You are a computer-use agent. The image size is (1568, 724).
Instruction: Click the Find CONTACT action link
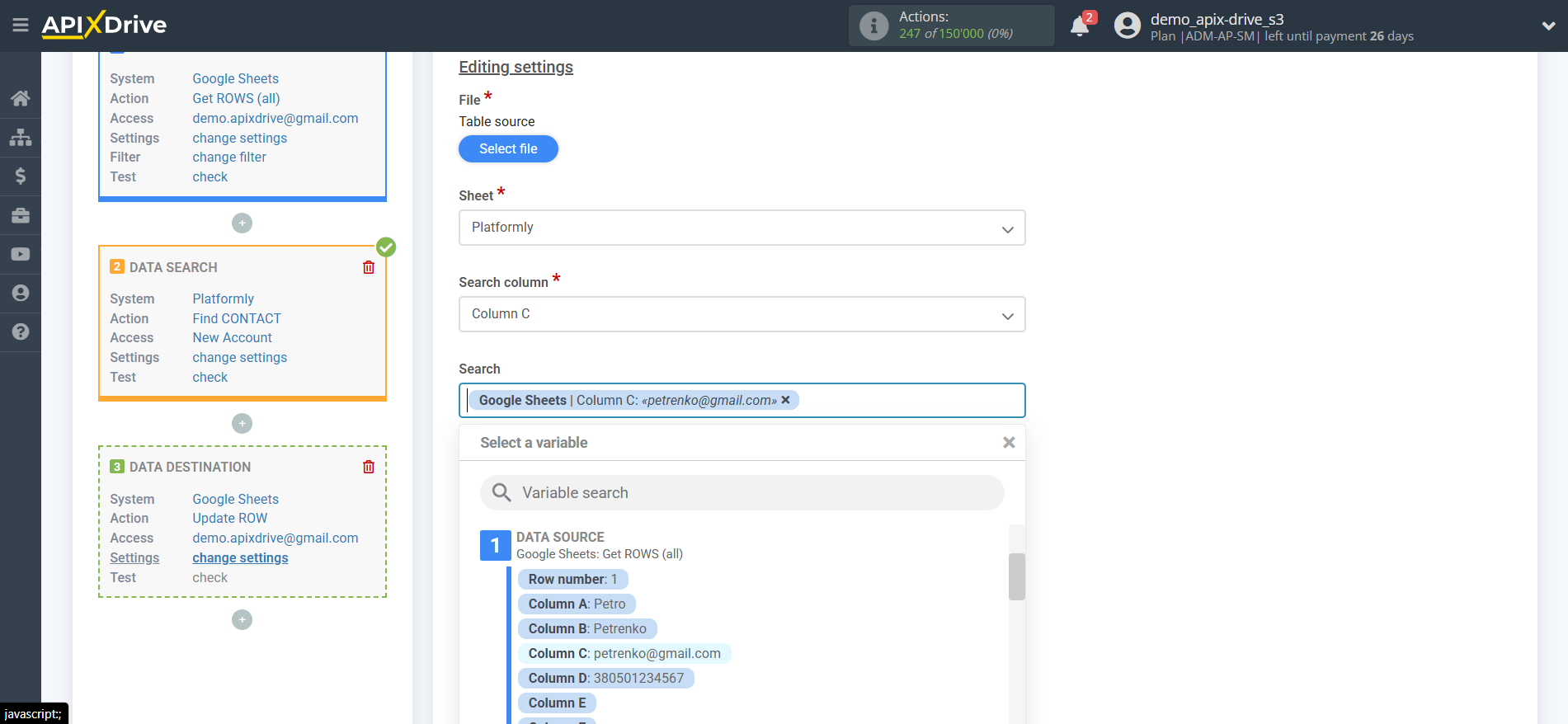pos(237,318)
